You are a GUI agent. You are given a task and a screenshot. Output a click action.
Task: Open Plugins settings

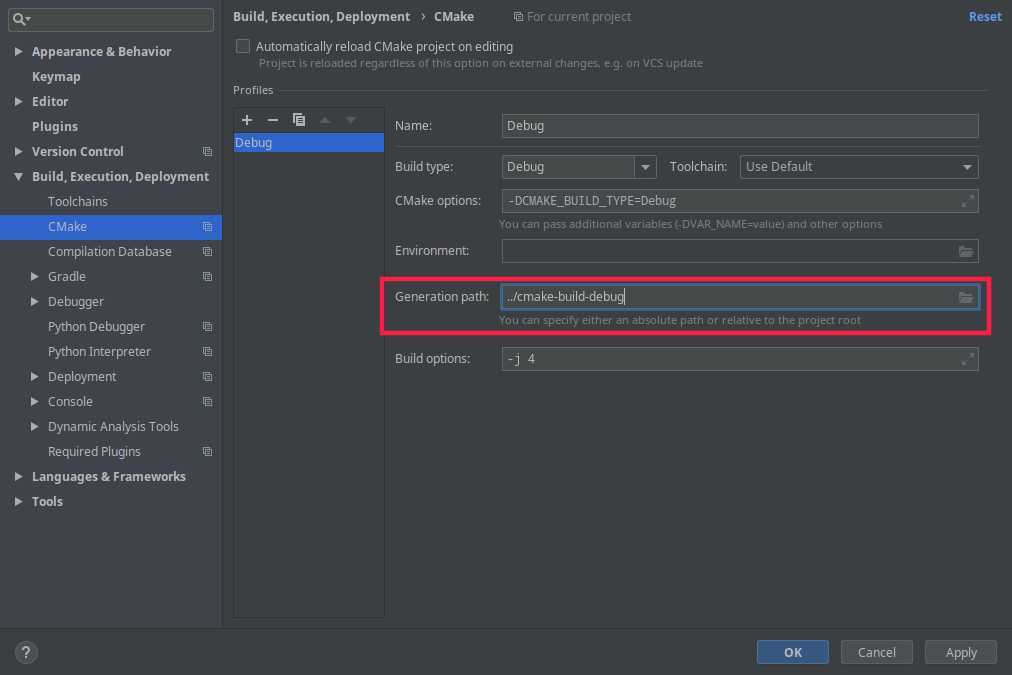(x=55, y=126)
